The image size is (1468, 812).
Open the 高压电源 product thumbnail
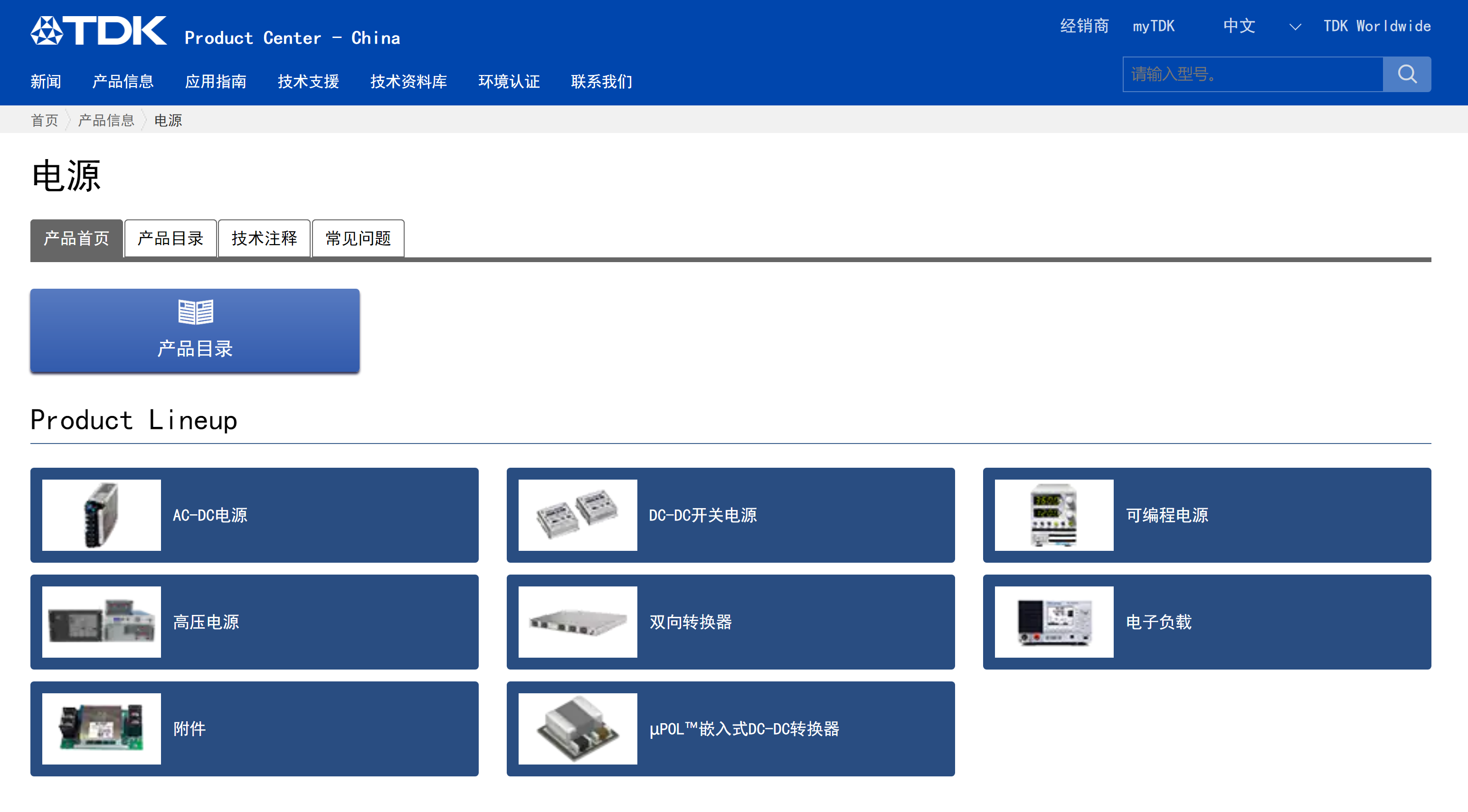(102, 622)
